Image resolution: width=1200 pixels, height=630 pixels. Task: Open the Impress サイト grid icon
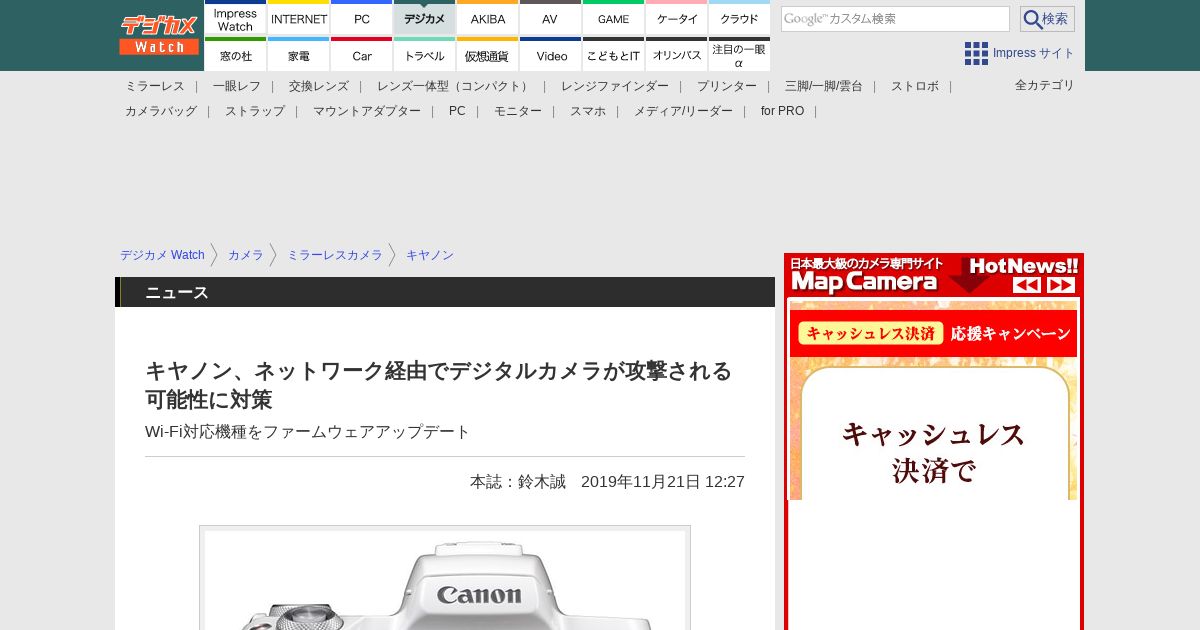(976, 53)
